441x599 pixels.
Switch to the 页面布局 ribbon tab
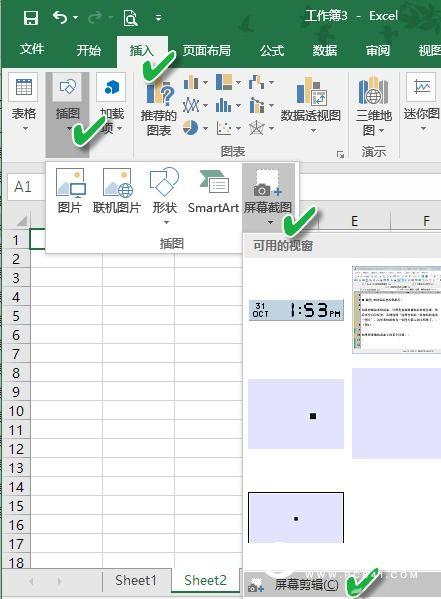[x=206, y=50]
